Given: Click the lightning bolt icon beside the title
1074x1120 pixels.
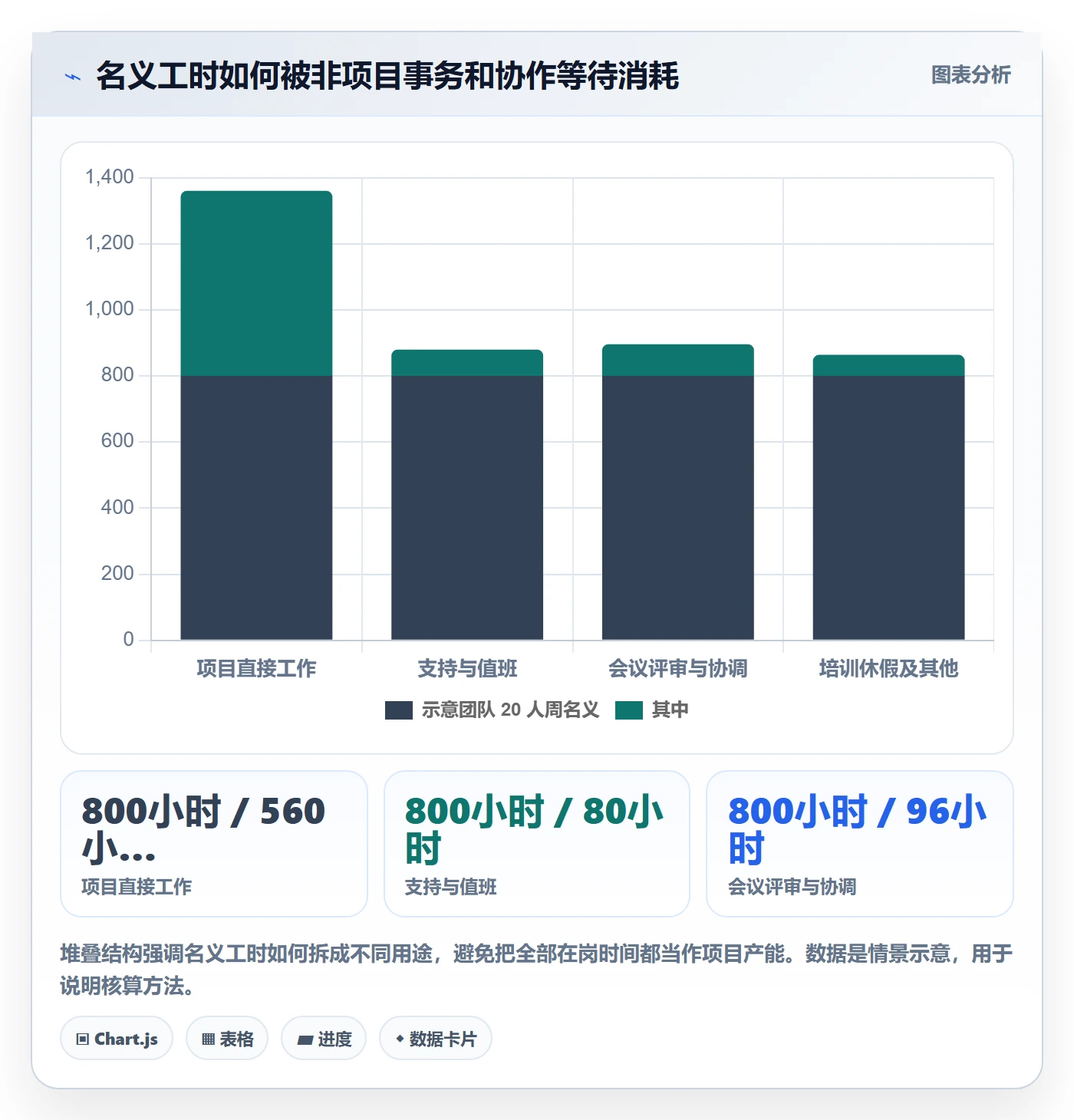Looking at the screenshot, I should pos(73,77).
